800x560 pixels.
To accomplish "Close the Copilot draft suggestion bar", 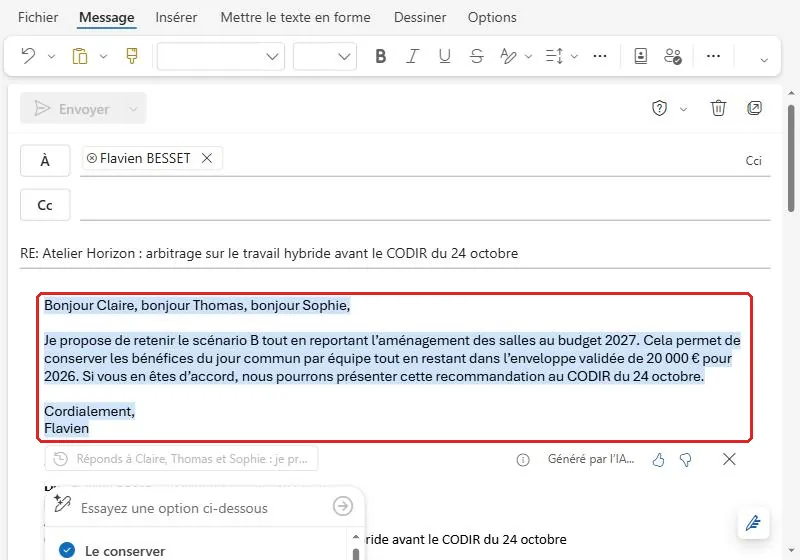I will [x=729, y=459].
